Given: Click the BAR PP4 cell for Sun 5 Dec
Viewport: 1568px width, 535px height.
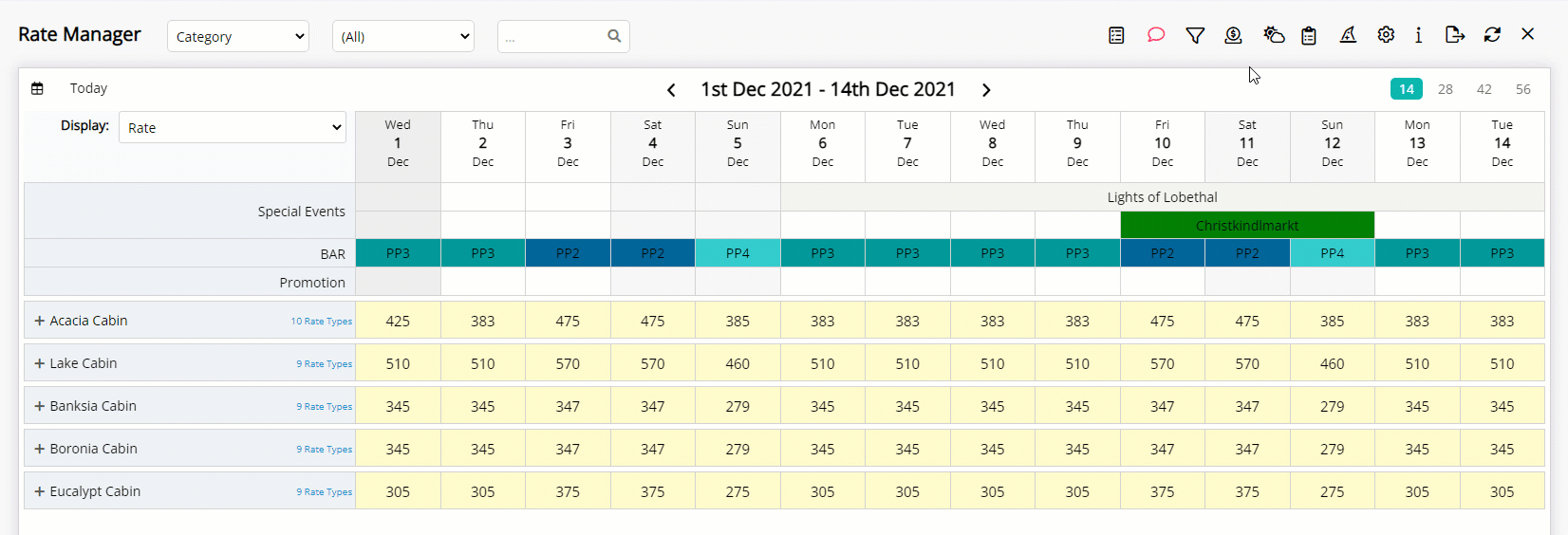Looking at the screenshot, I should point(737,253).
